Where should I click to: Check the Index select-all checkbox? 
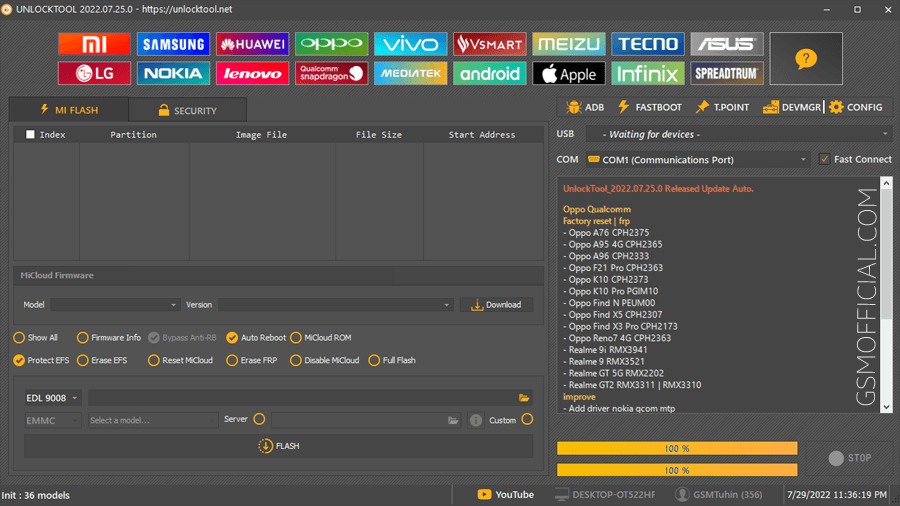(30, 134)
